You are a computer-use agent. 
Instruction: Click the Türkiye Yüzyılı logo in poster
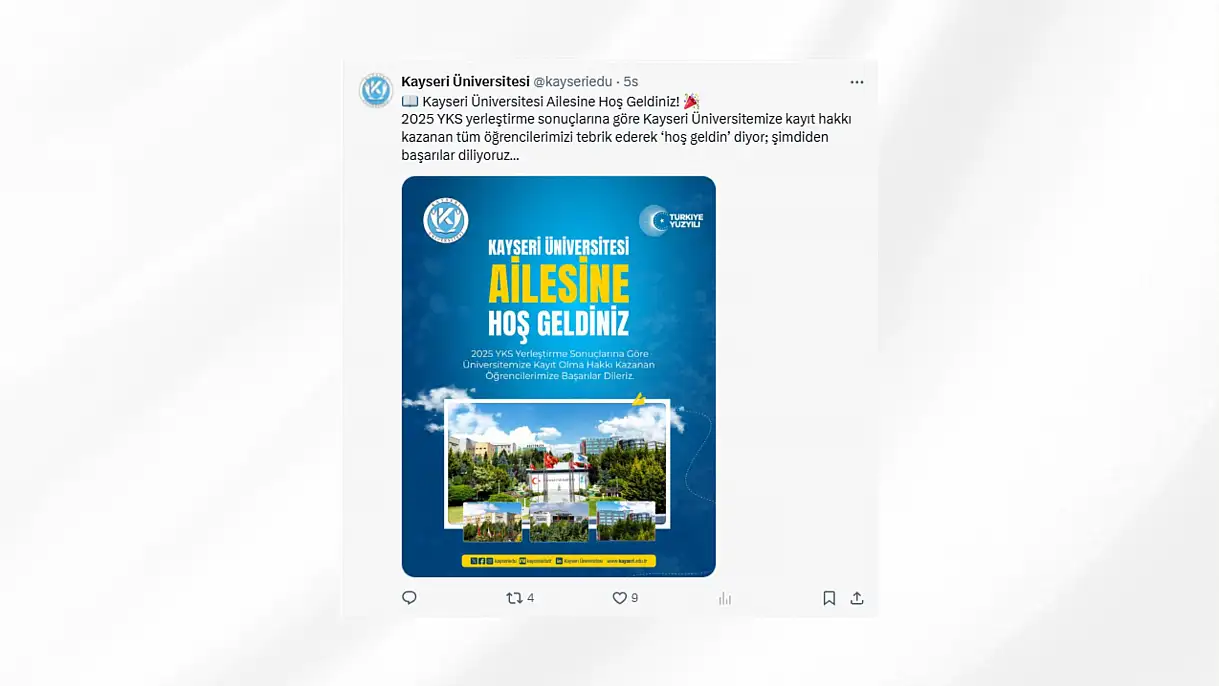click(671, 221)
